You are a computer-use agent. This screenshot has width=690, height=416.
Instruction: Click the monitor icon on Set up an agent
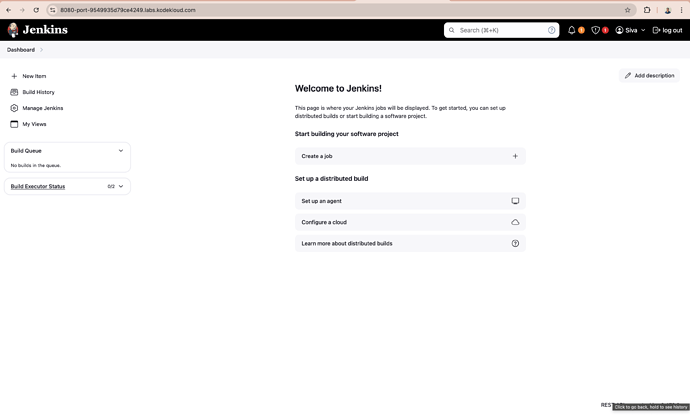[515, 201]
